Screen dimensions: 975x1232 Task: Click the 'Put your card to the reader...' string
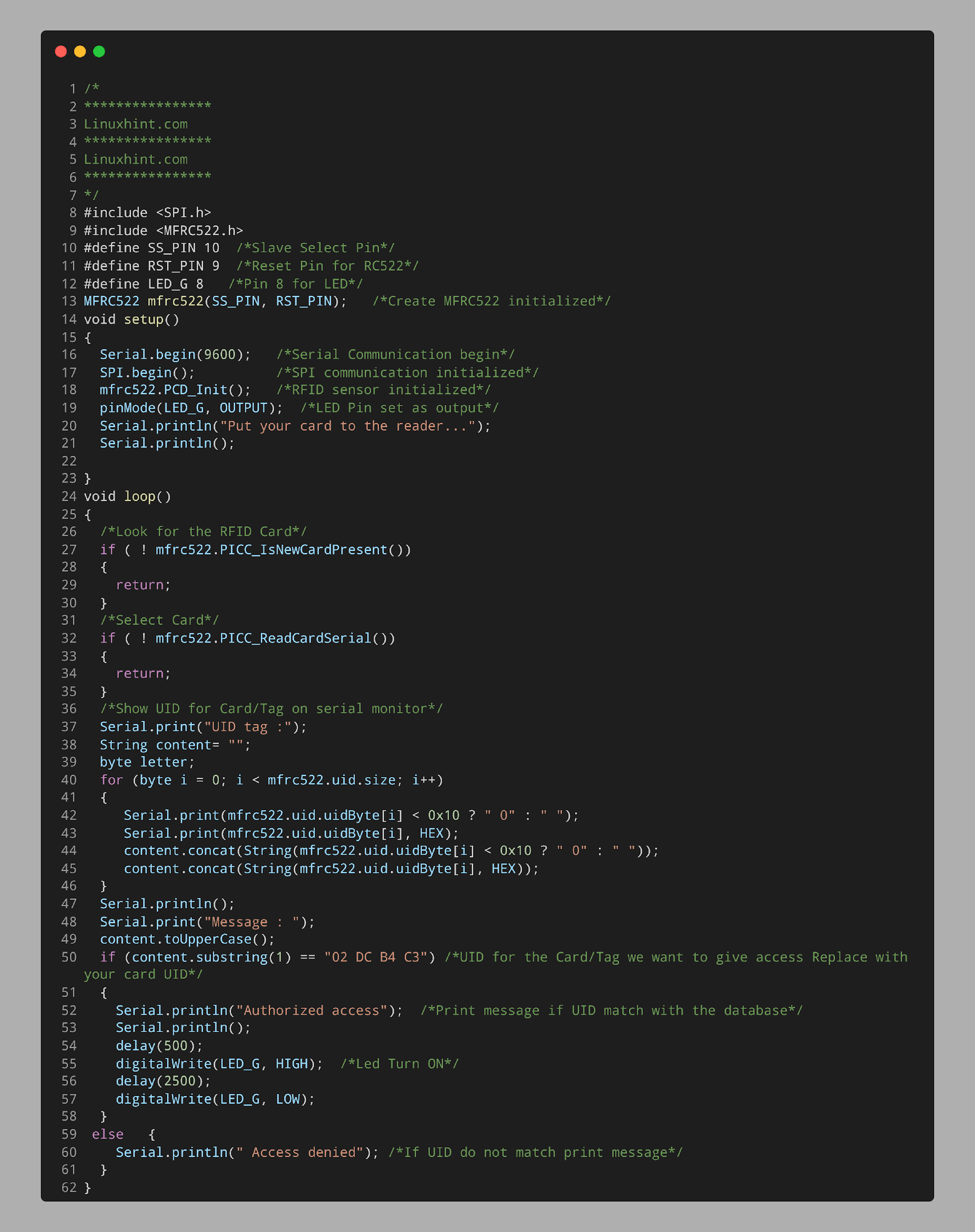(348, 426)
